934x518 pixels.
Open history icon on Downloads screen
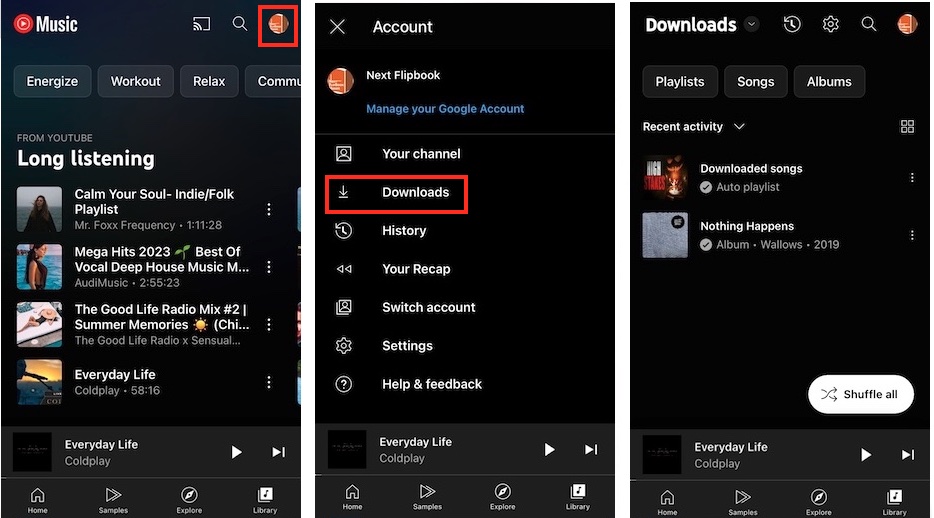pyautogui.click(x=792, y=24)
